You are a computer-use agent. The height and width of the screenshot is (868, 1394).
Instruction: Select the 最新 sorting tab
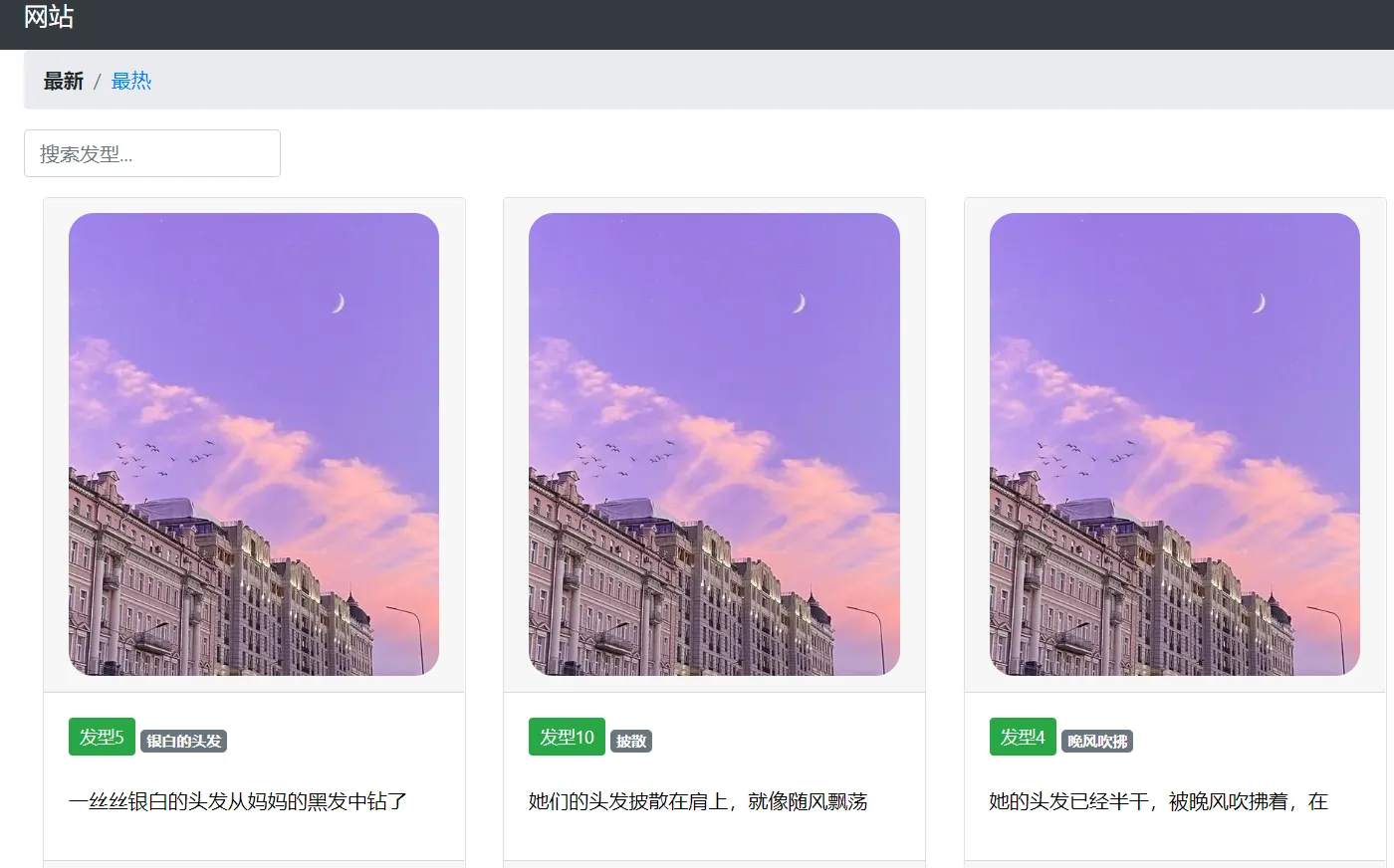pyautogui.click(x=64, y=81)
